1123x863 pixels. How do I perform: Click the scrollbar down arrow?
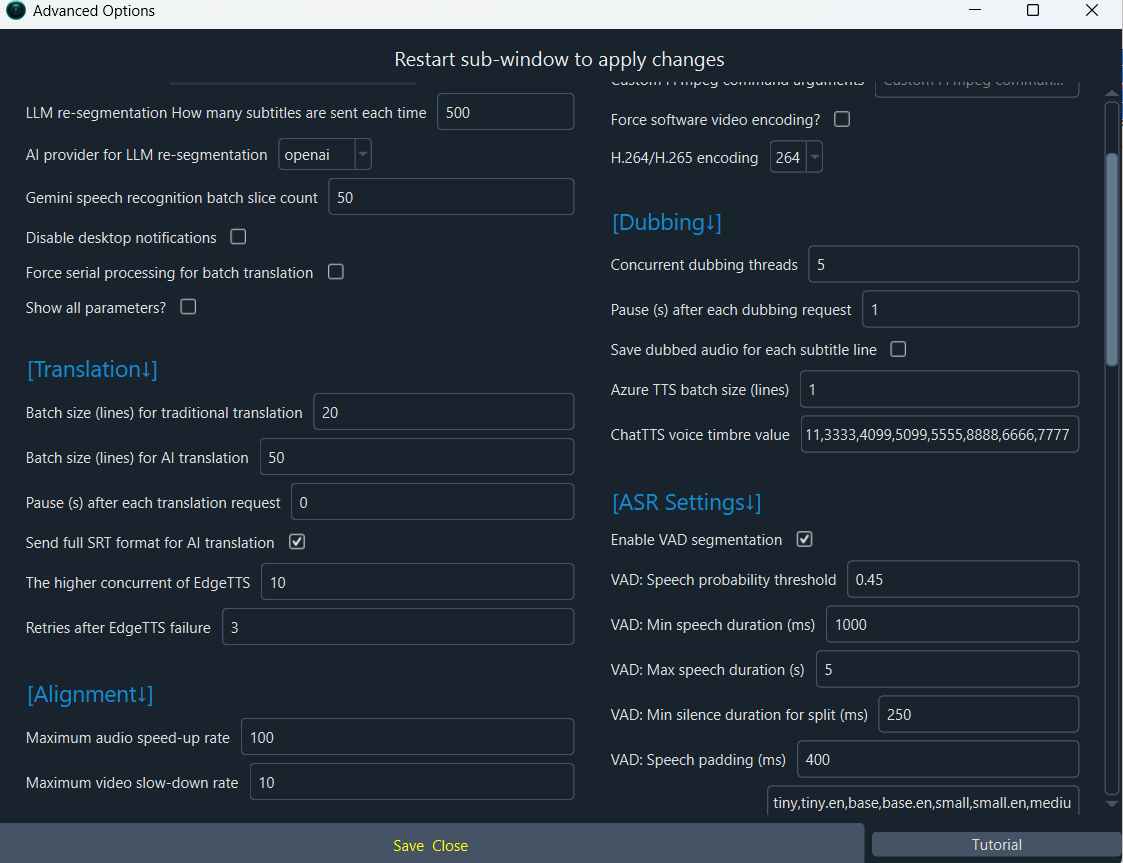[x=1111, y=803]
